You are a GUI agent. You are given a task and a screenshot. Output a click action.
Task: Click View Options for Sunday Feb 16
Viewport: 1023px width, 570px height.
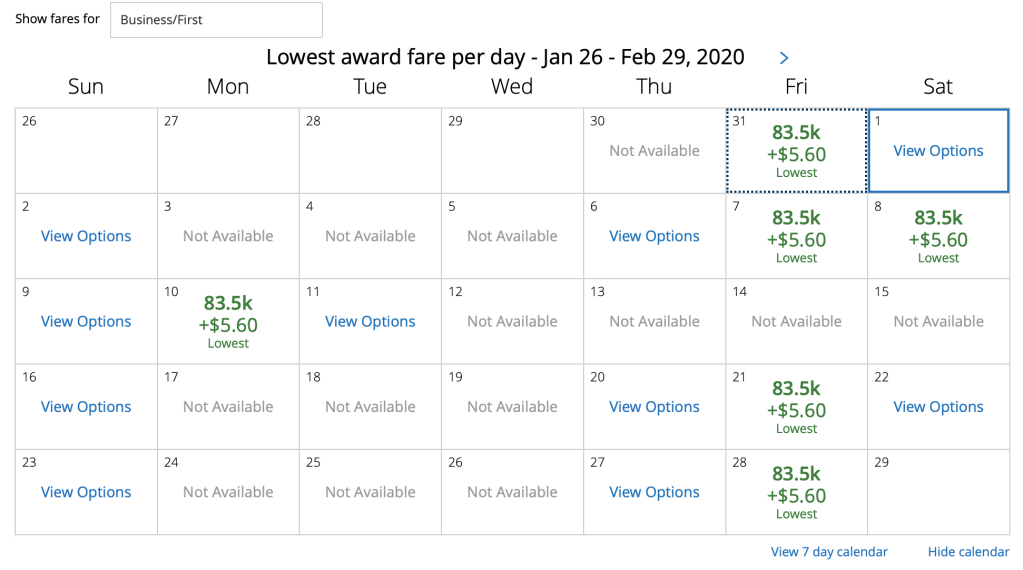pos(86,407)
